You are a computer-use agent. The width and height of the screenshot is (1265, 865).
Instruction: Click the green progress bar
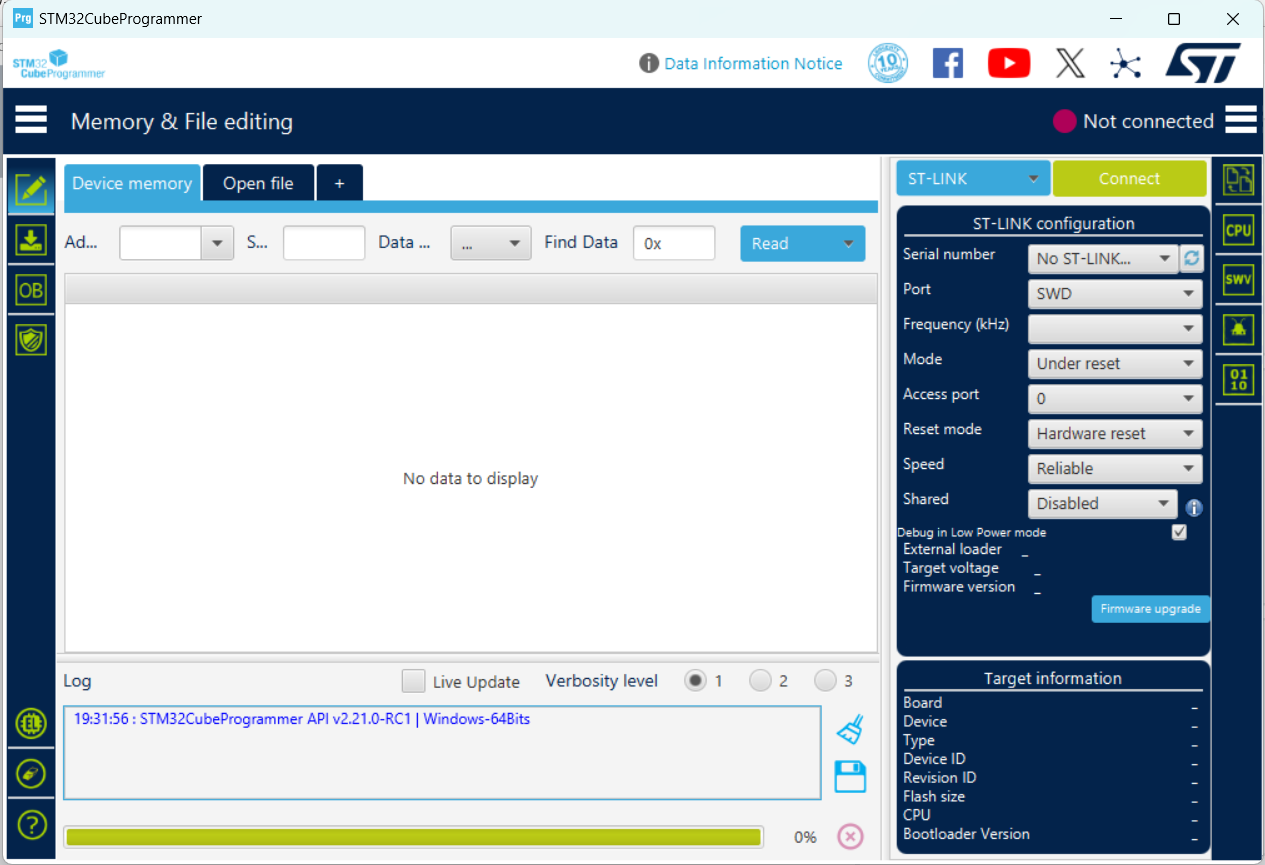tap(413, 837)
